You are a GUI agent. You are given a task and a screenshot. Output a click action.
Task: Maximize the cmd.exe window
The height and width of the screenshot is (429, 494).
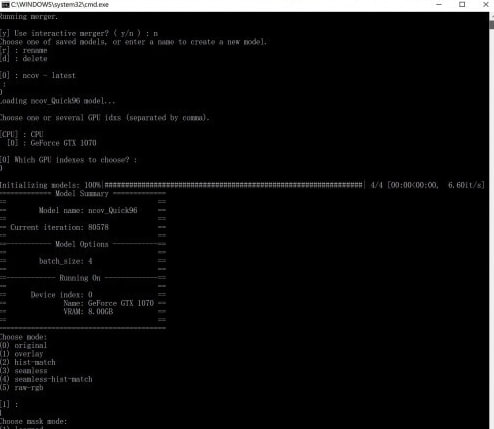point(462,5)
